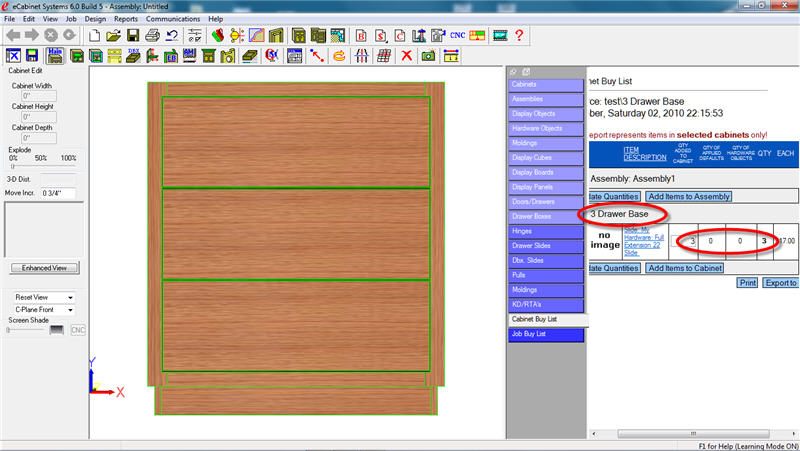800x451 pixels.
Task: Expand the C-Plane Front dropdown
Action: click(x=44, y=310)
